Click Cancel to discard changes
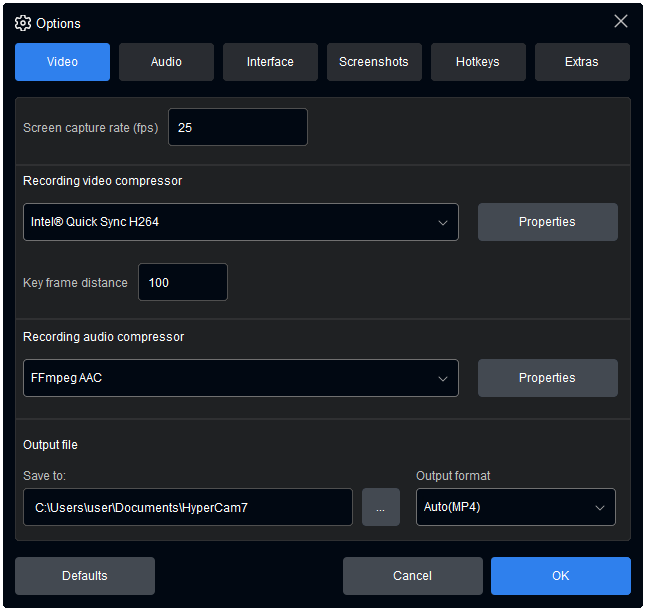The image size is (648, 611). pos(412,576)
